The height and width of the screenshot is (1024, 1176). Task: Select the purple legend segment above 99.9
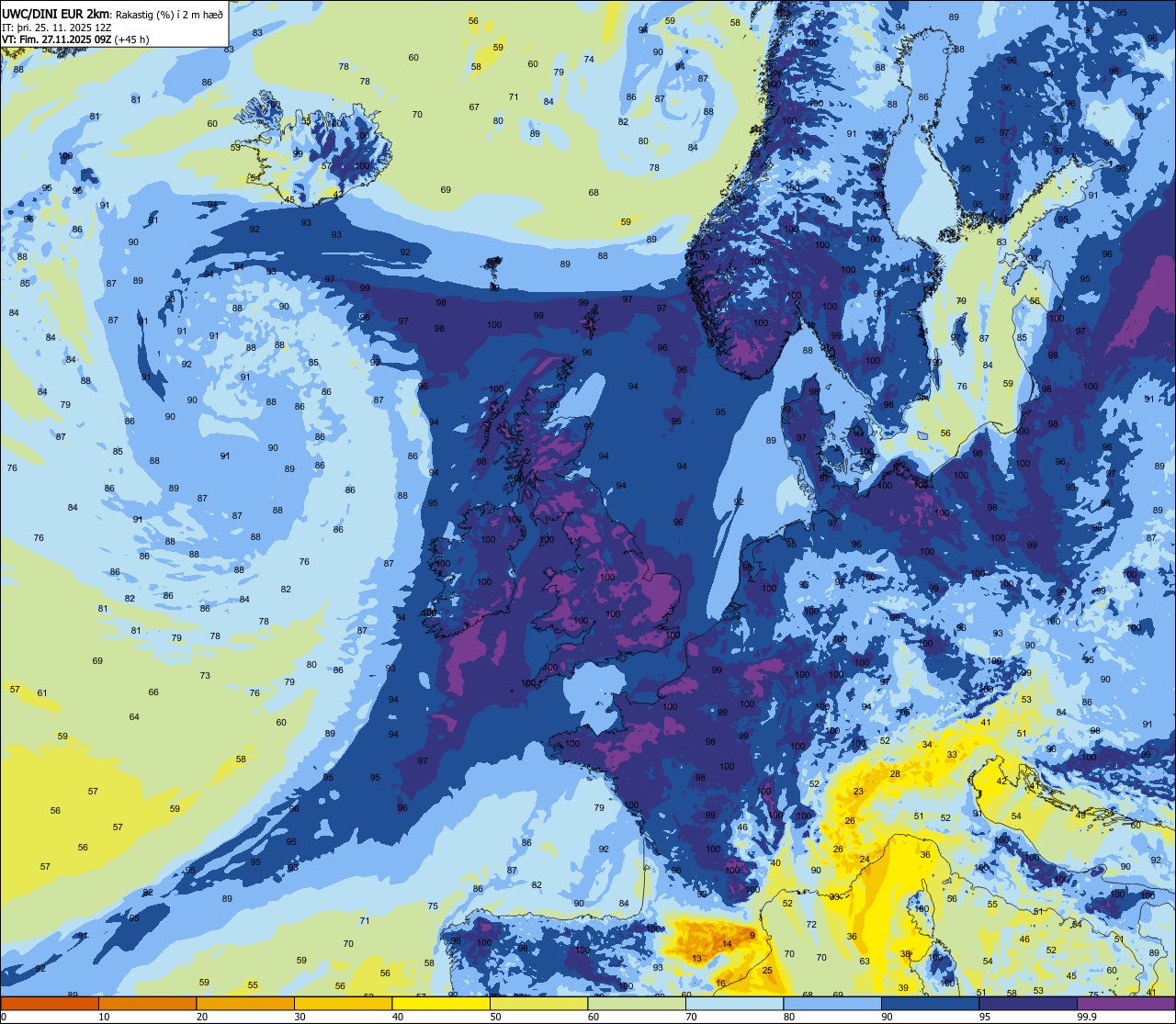tap(1126, 1004)
